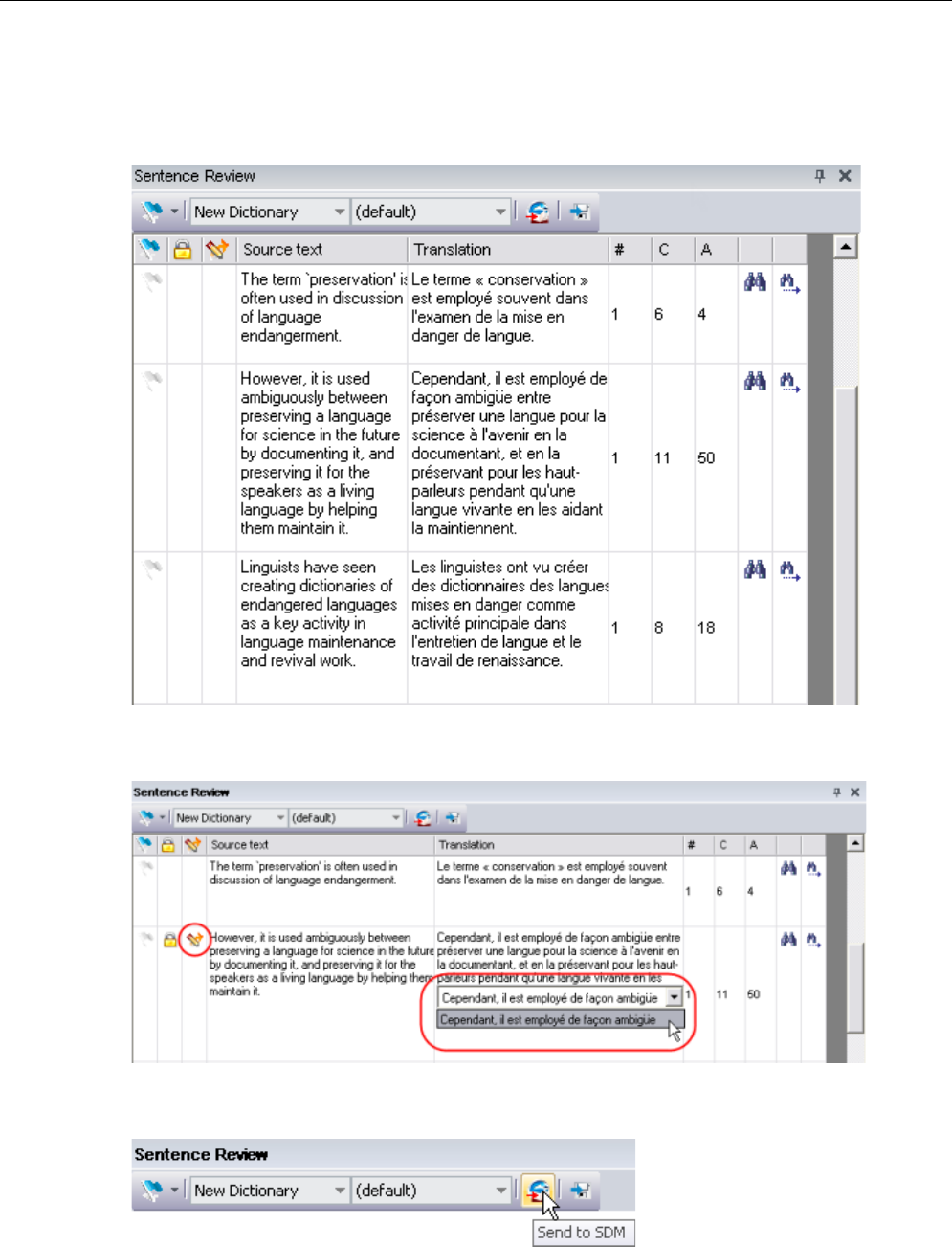Click find-next icon in 'The term preservation' row, first panel
Viewport: 952px width, 1247px height.
pos(789,282)
